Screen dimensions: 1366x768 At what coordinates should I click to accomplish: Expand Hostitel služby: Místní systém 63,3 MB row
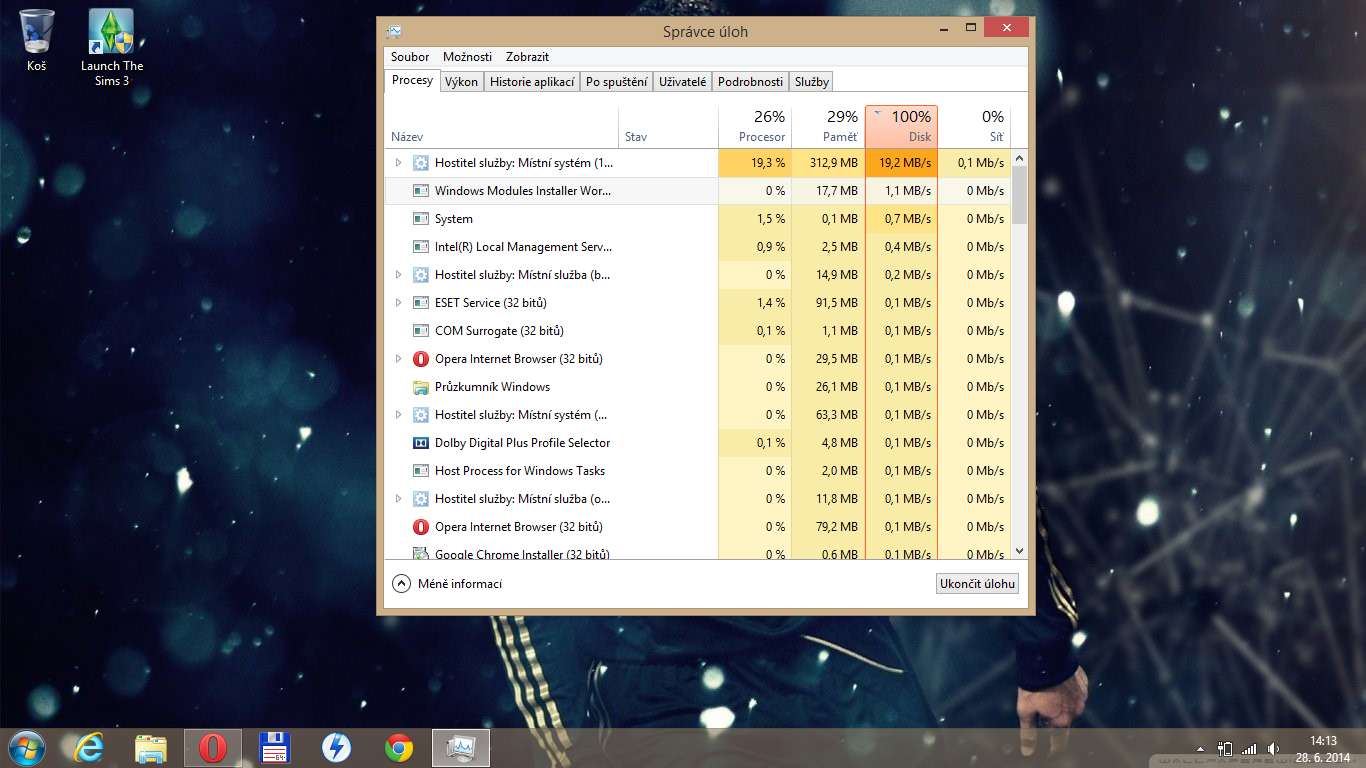point(398,415)
